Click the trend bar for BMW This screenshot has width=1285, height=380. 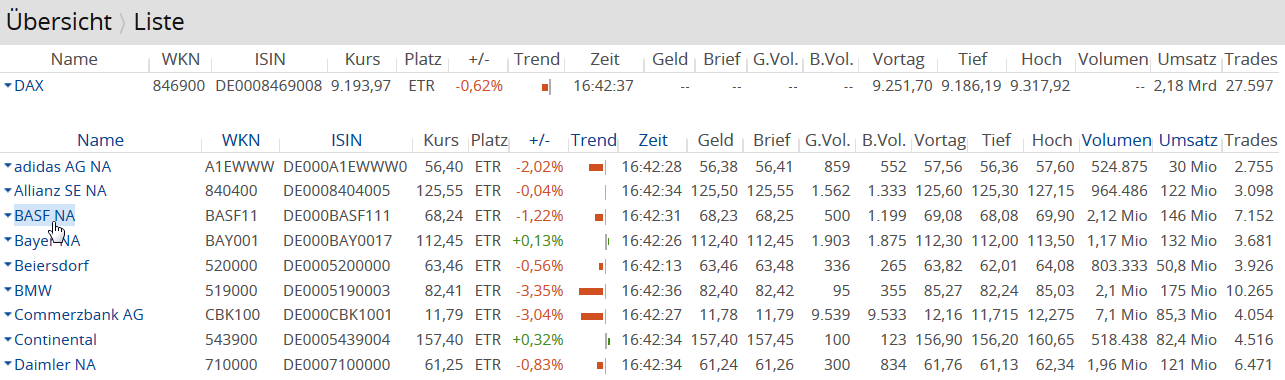pyautogui.click(x=592, y=291)
